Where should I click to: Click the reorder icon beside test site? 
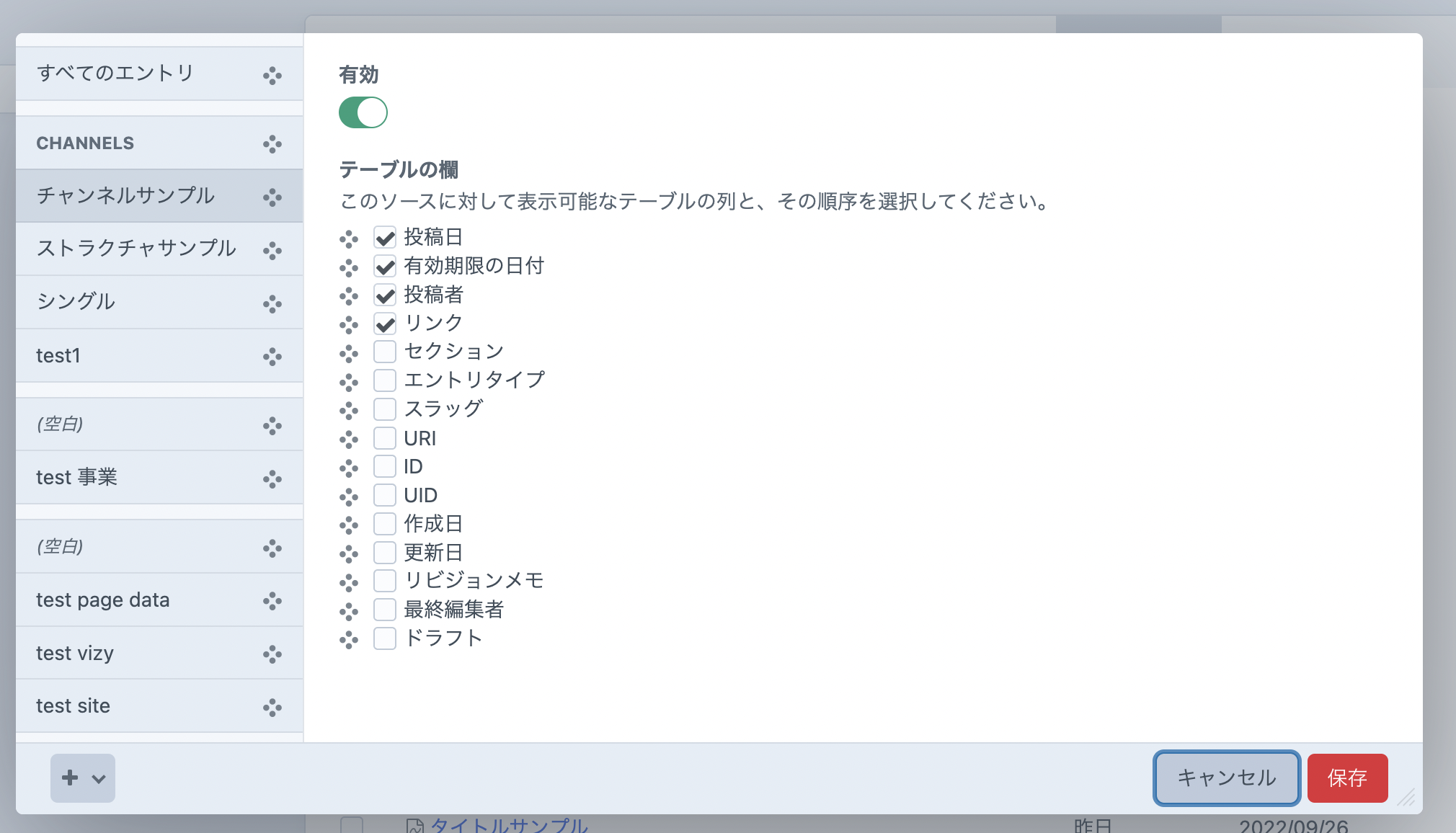coord(272,707)
